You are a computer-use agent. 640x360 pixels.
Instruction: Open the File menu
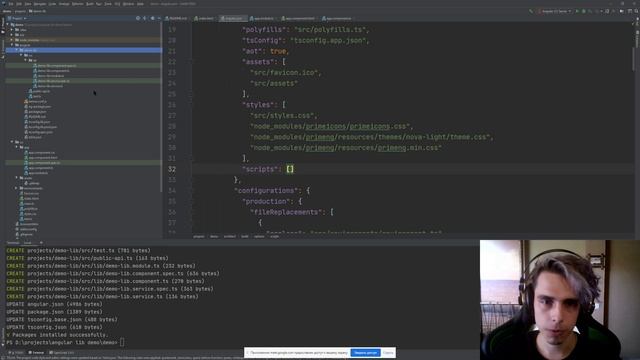pyautogui.click(x=11, y=4)
